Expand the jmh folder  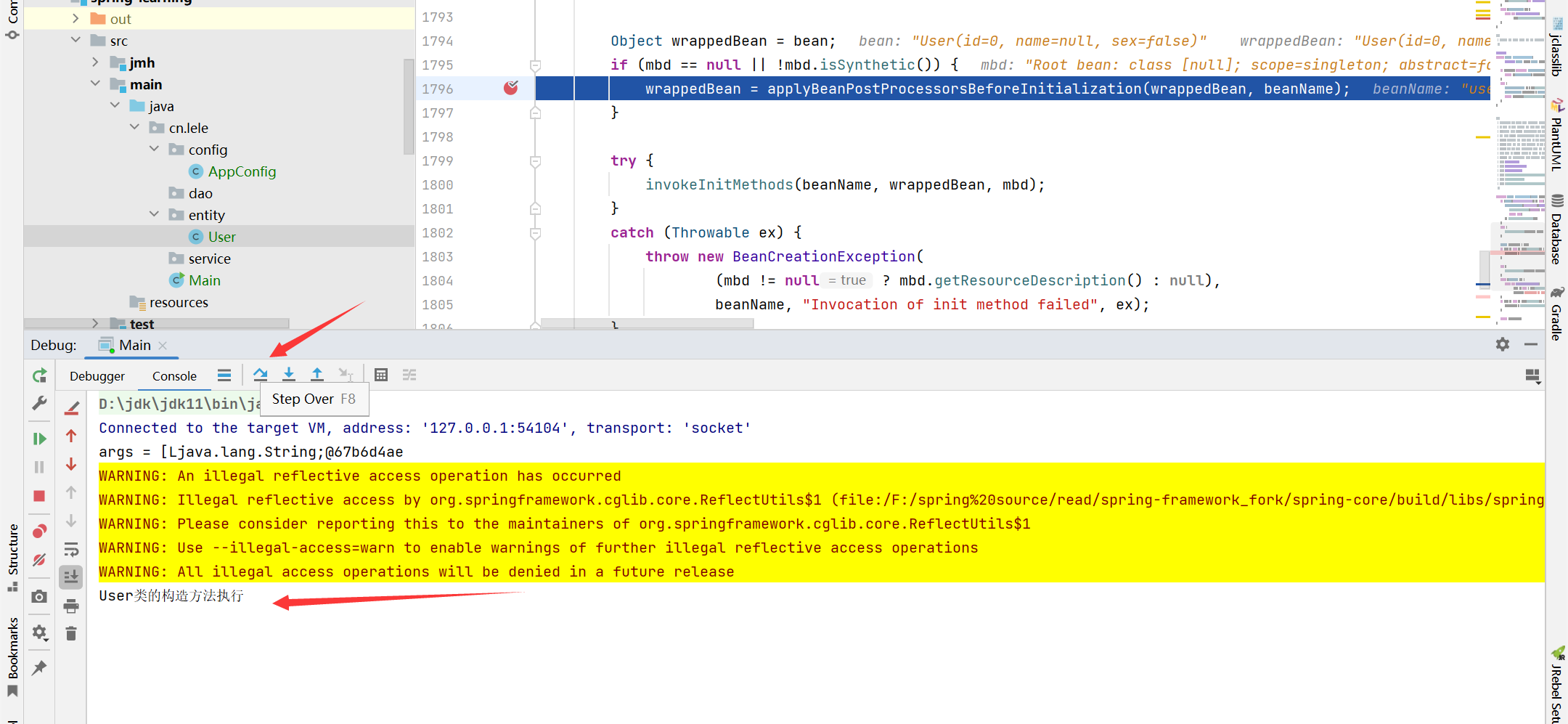pos(95,62)
